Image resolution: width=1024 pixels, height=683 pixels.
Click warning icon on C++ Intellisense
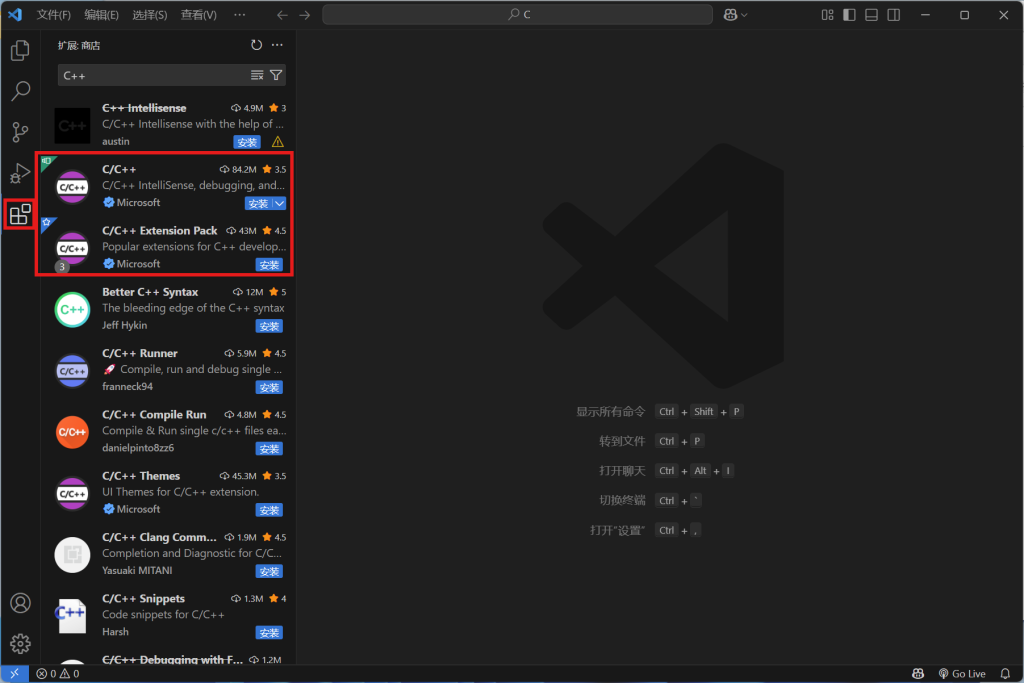278,142
